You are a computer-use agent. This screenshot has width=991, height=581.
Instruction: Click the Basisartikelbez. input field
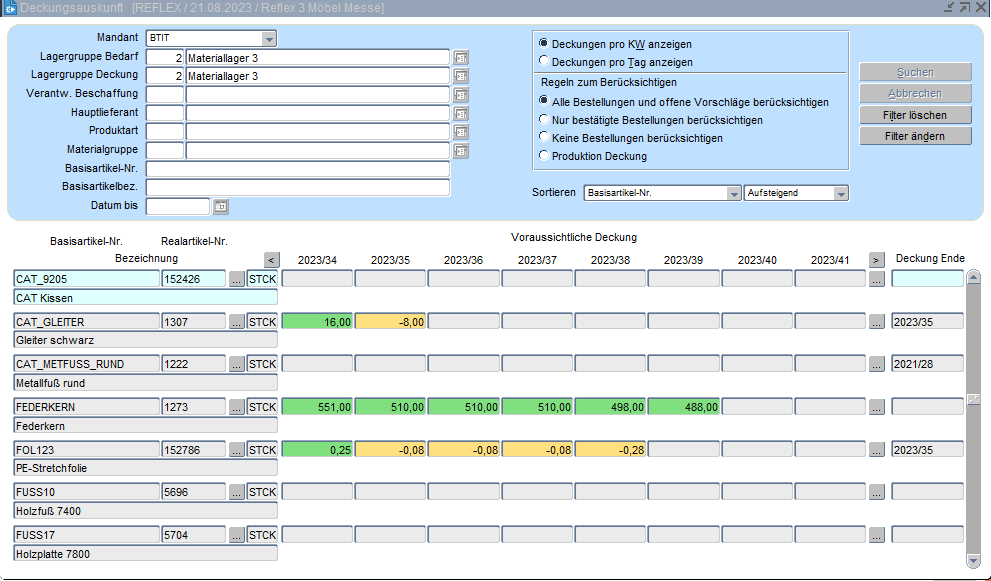tap(298, 188)
